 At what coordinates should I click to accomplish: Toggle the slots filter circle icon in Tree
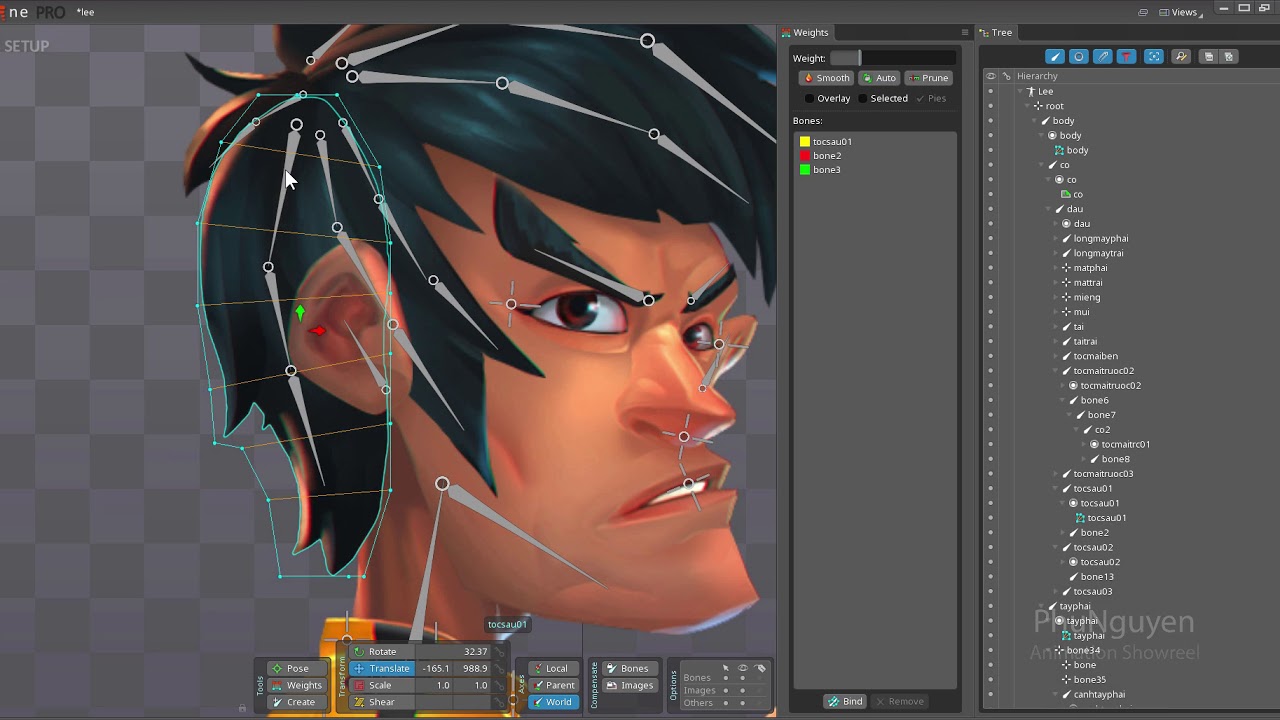(1079, 57)
